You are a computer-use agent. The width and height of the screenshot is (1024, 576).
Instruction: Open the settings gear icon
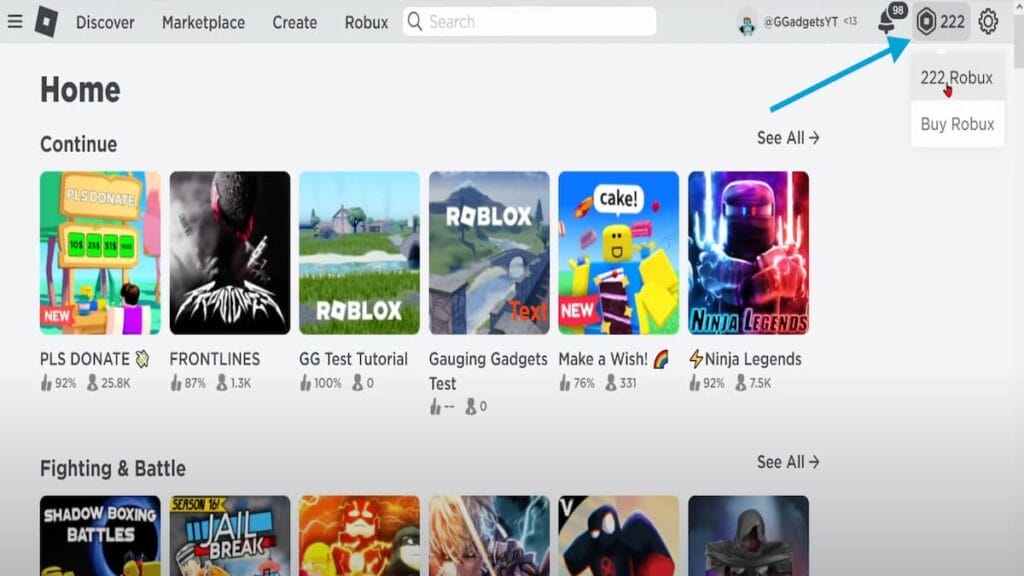click(987, 21)
